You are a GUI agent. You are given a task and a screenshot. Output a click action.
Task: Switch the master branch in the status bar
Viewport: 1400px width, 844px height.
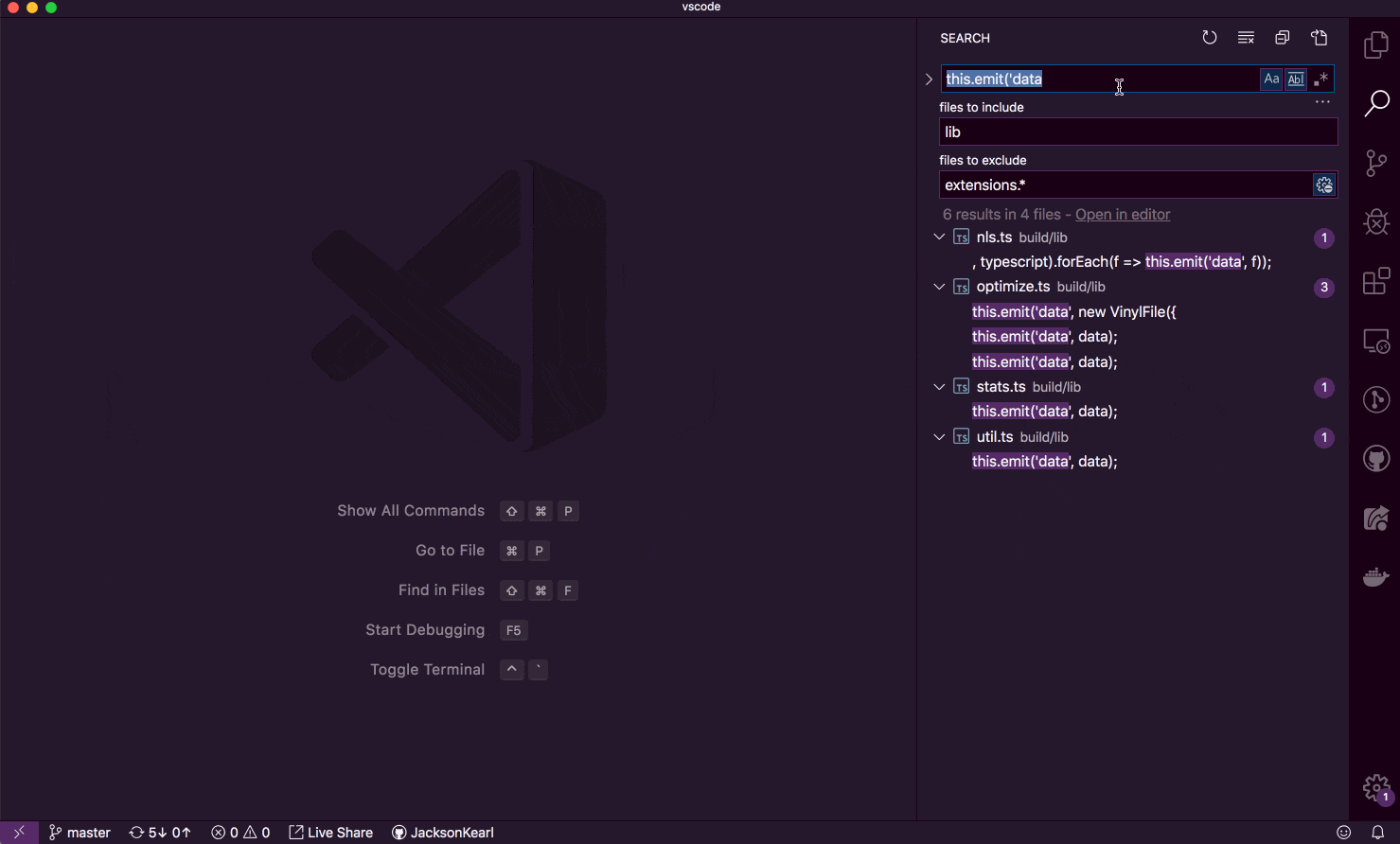tap(80, 832)
